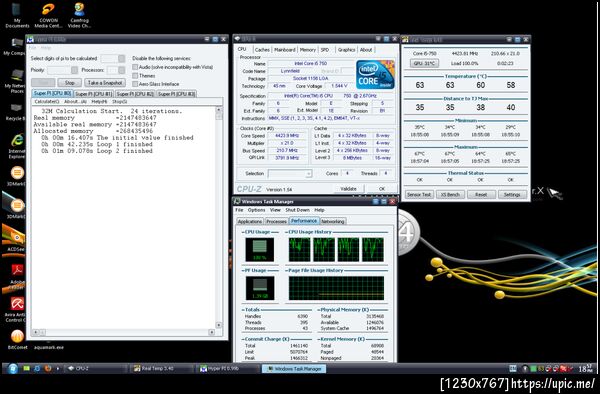Click the Validate button in CPU-Z
The height and width of the screenshot is (394, 600).
coord(348,189)
